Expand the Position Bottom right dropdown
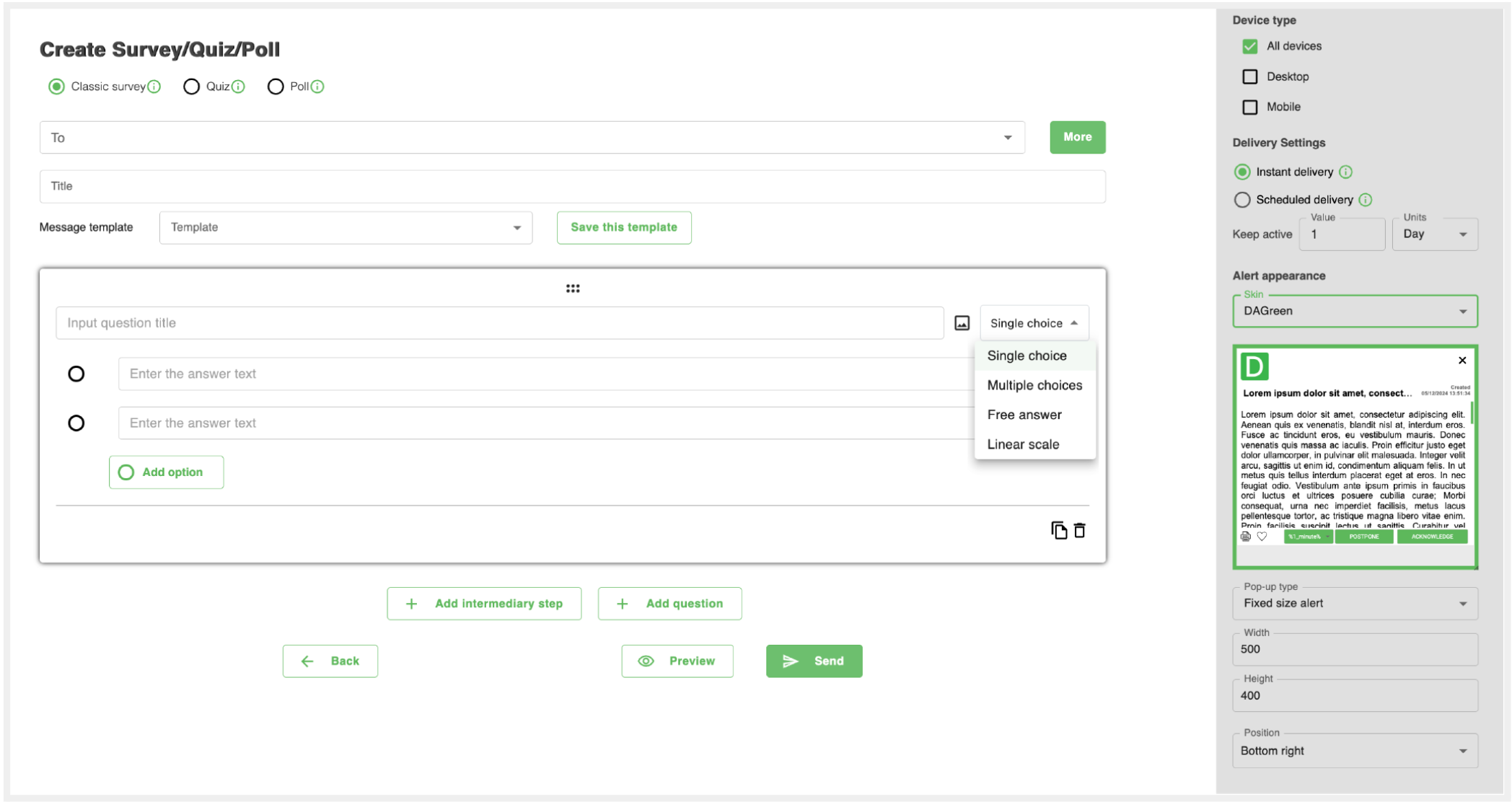The width and height of the screenshot is (1512, 802). tap(1355, 751)
